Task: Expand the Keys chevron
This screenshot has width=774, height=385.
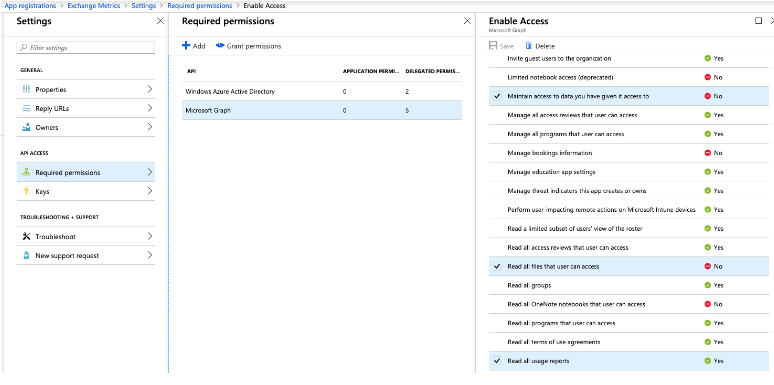Action: coord(150,191)
